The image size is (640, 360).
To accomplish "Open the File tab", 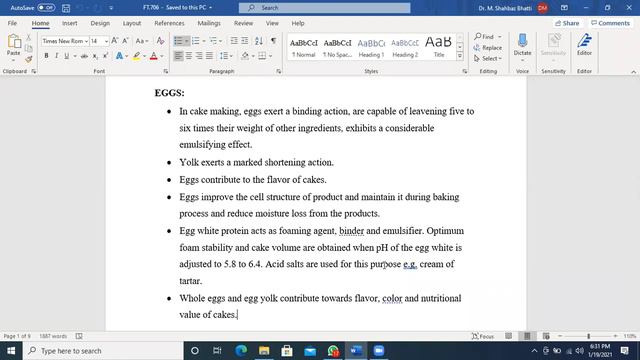I will [12, 23].
